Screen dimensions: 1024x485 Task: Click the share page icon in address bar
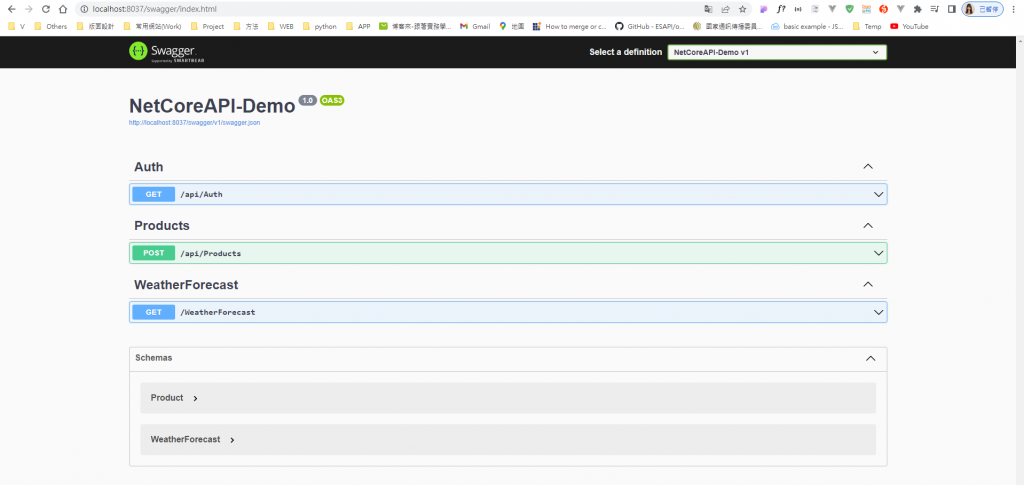click(726, 9)
